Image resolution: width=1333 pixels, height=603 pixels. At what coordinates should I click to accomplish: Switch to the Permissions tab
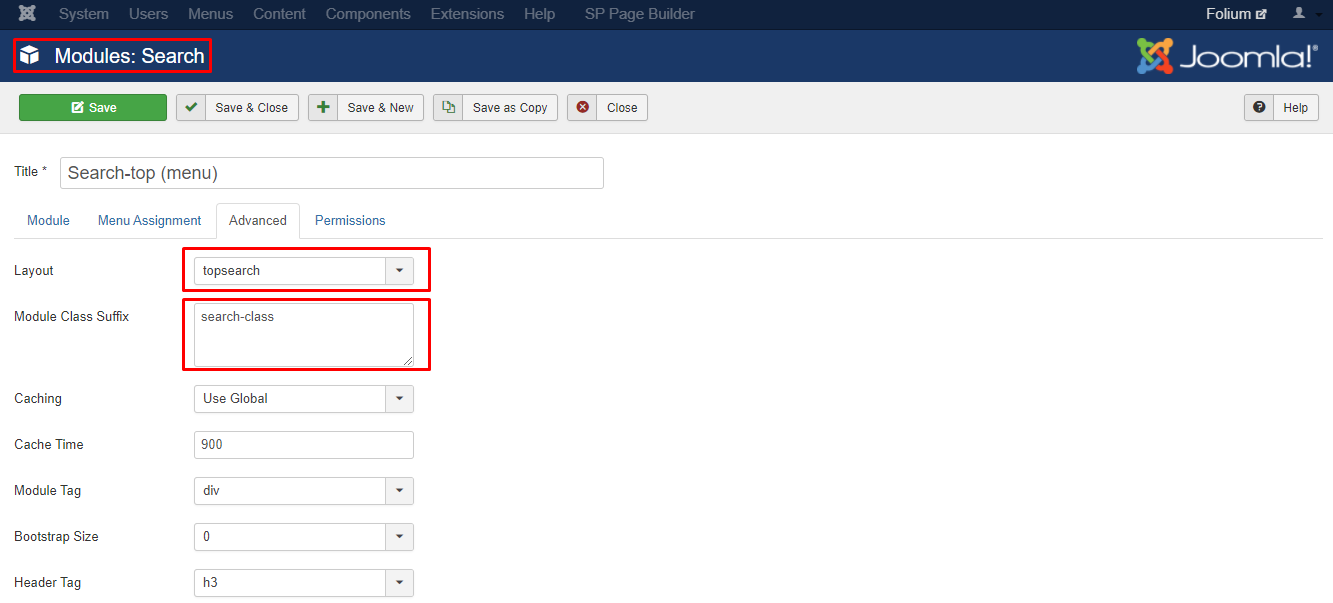click(350, 220)
